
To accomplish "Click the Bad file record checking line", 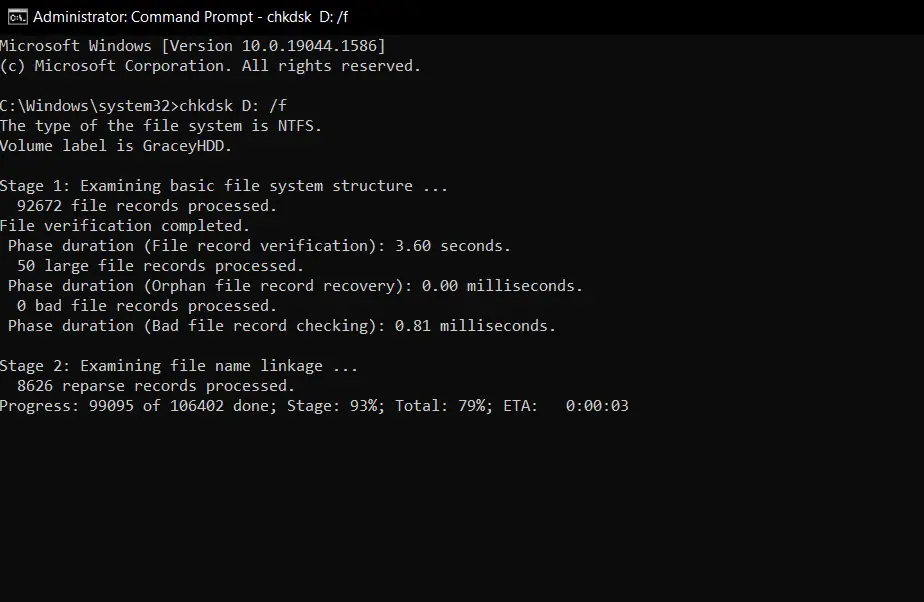I will 282,326.
